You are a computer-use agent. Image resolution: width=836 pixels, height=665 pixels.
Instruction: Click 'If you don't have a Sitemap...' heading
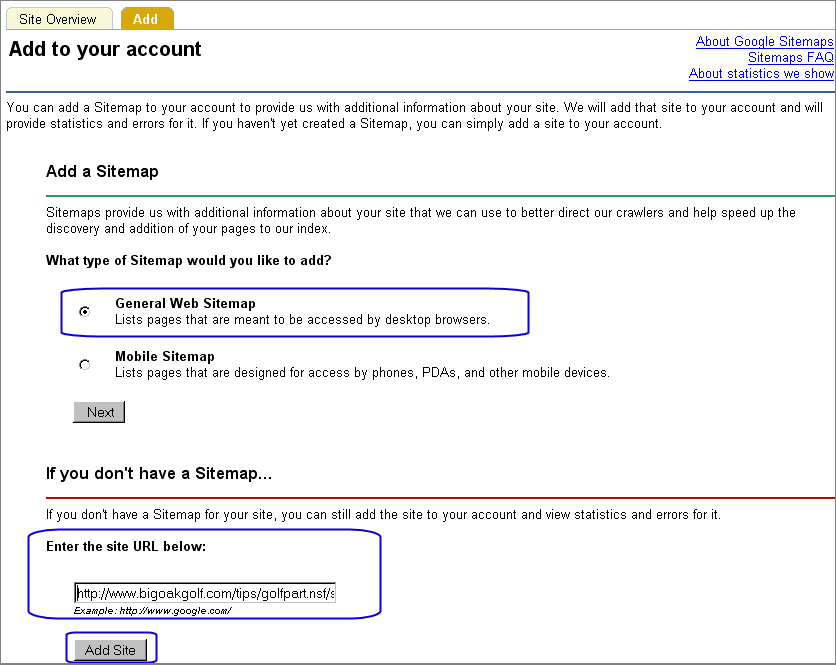pyautogui.click(x=159, y=474)
